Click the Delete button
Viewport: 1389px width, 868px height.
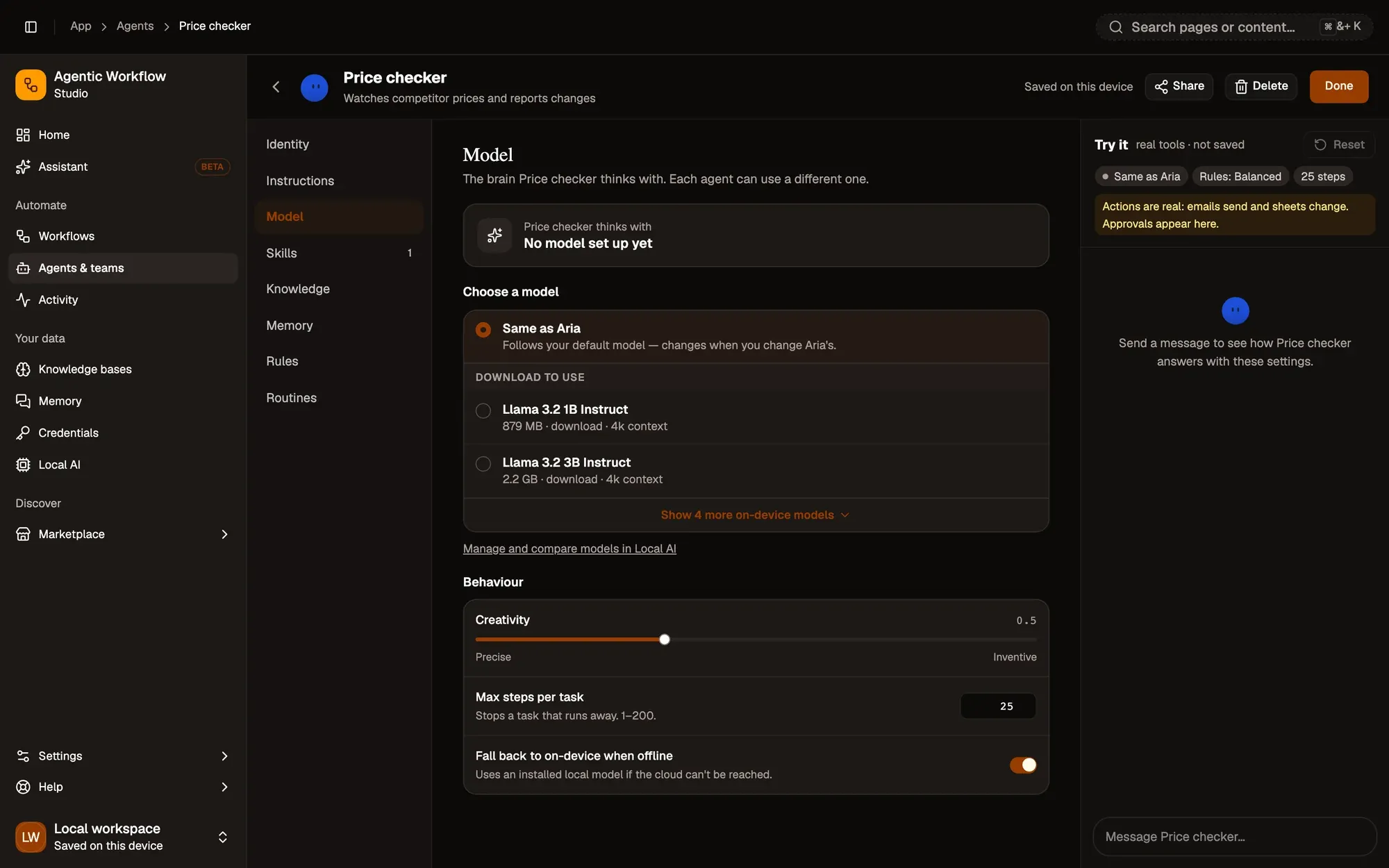point(1261,86)
